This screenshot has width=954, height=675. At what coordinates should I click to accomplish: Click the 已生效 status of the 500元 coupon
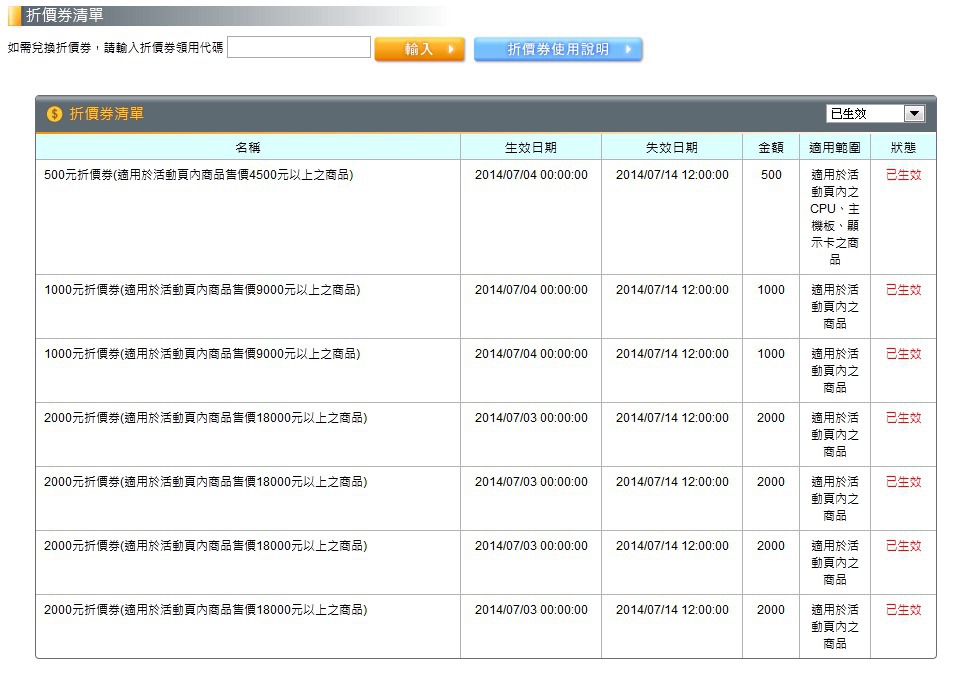point(904,175)
